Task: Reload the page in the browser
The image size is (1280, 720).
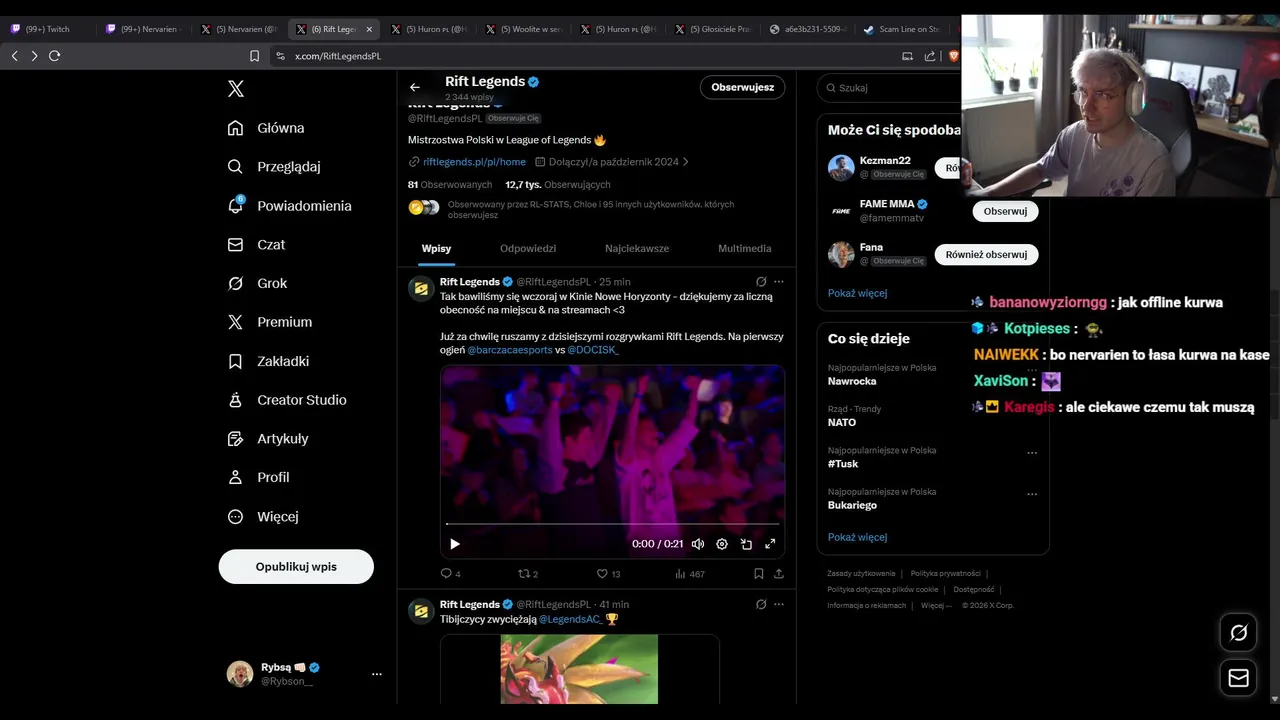Action: pyautogui.click(x=55, y=56)
